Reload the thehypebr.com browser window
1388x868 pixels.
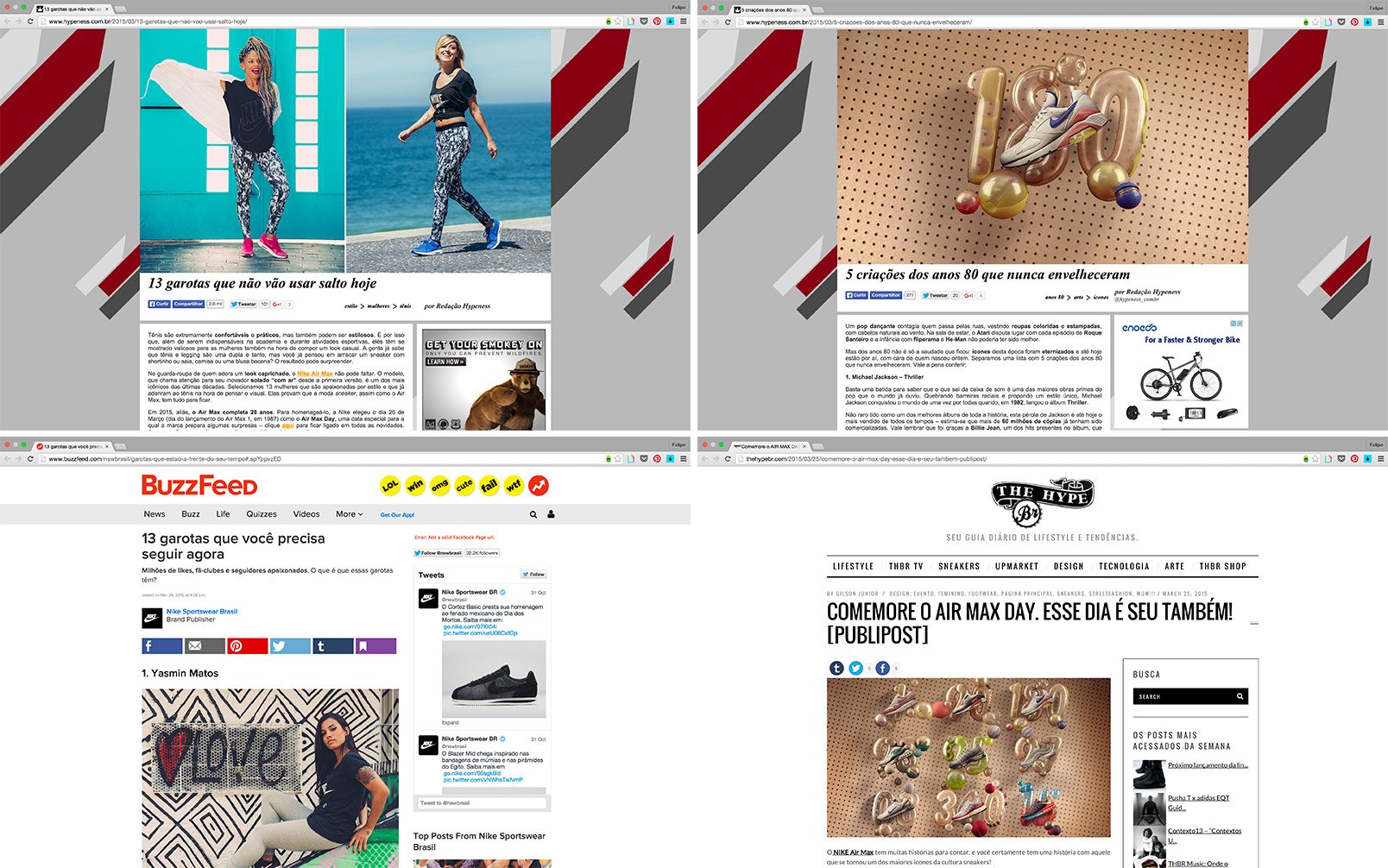(x=728, y=458)
